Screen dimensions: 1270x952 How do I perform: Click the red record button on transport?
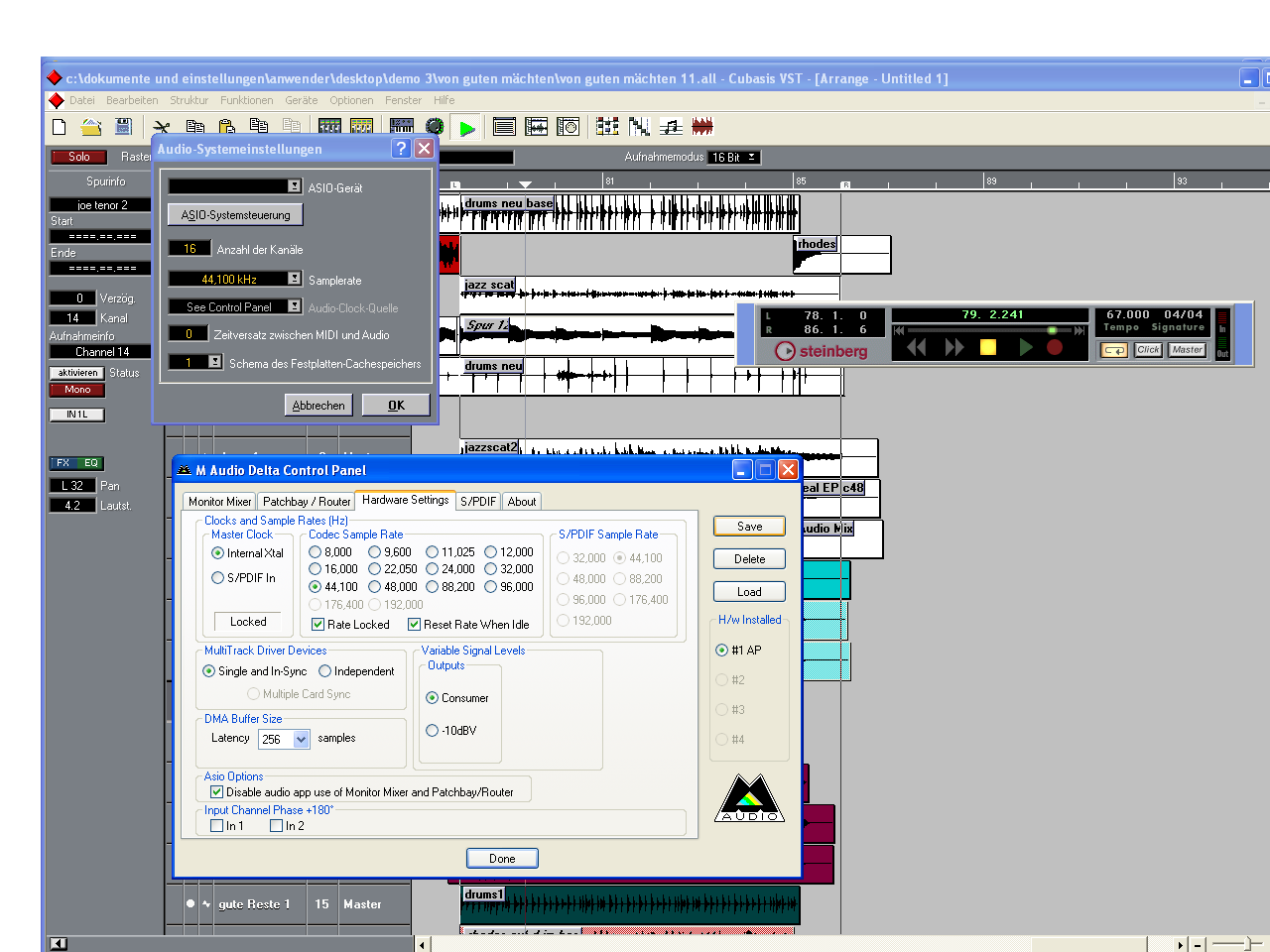pos(1055,347)
